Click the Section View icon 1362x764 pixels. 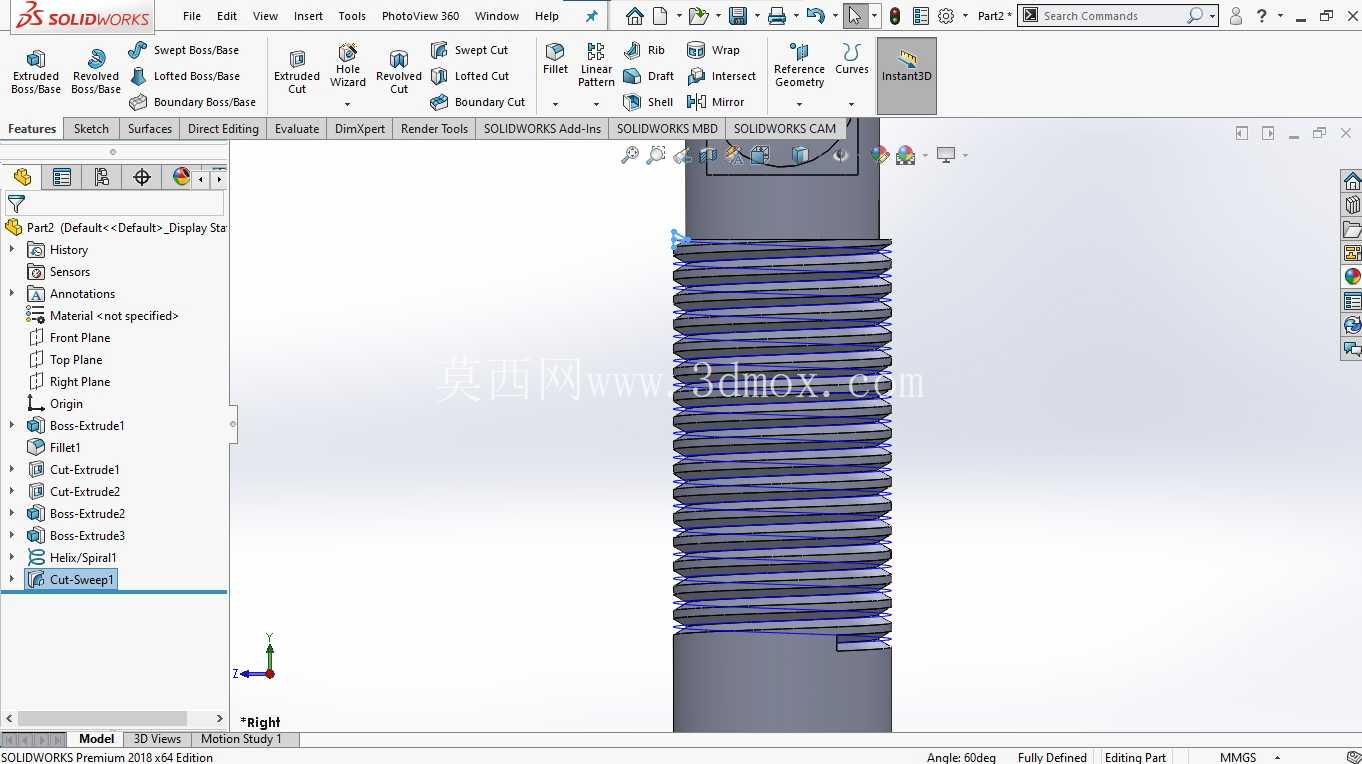click(708, 155)
